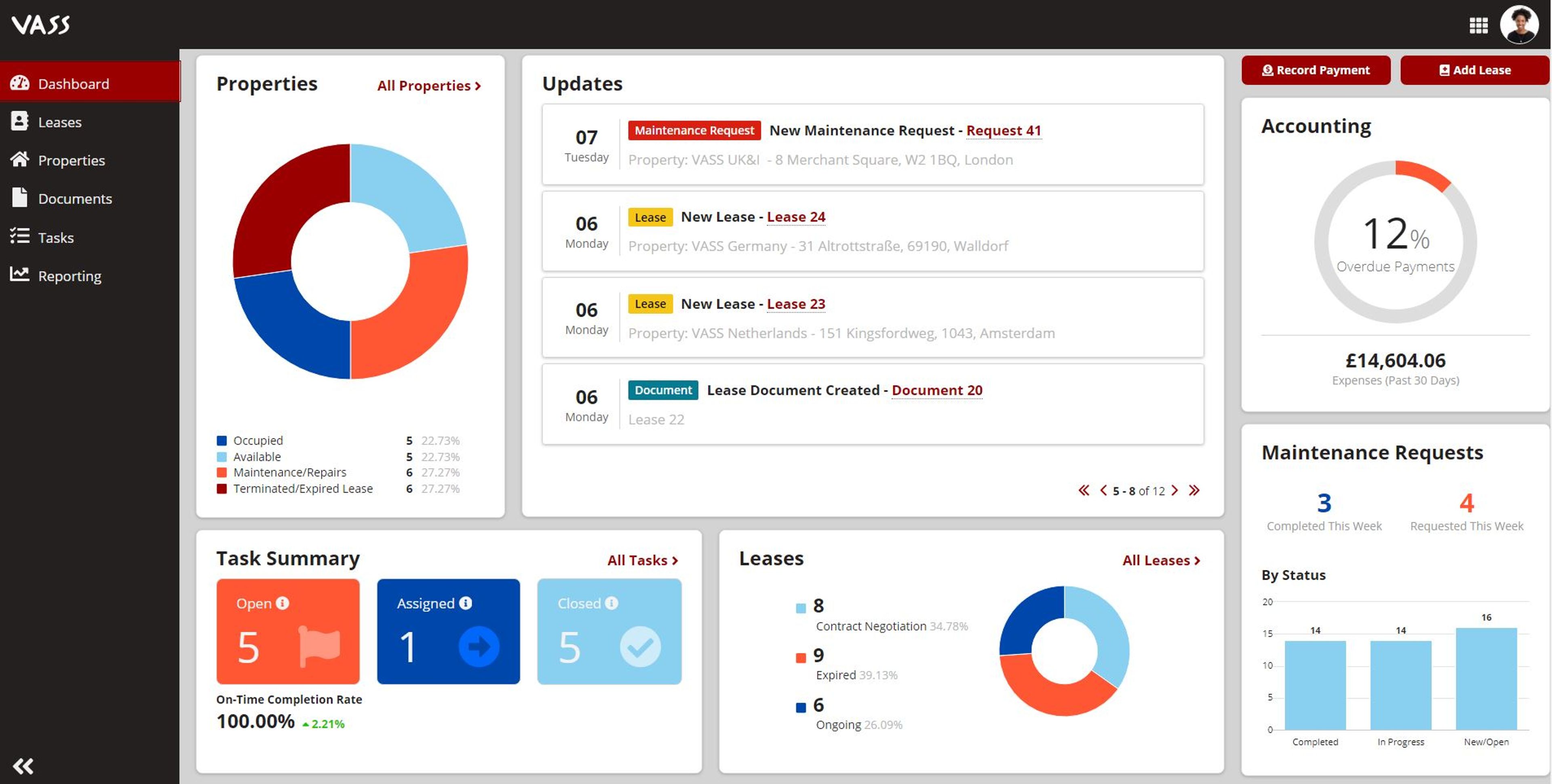Click the 4 Requested This Week count
Screen dimensions: 1552x784
click(1466, 503)
